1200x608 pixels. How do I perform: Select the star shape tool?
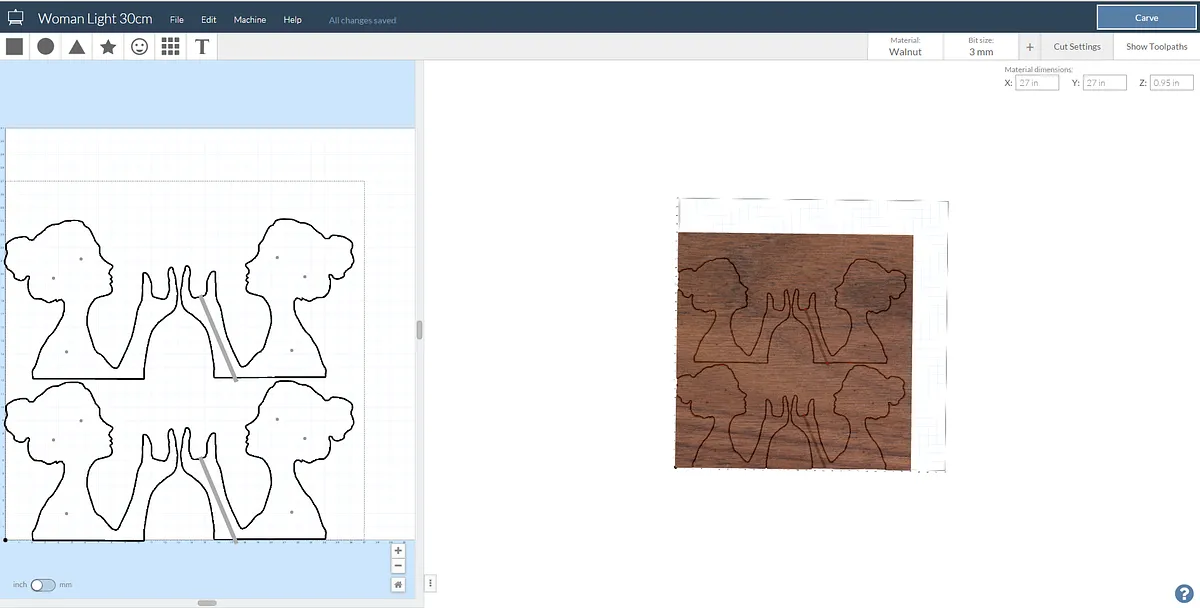click(x=108, y=46)
